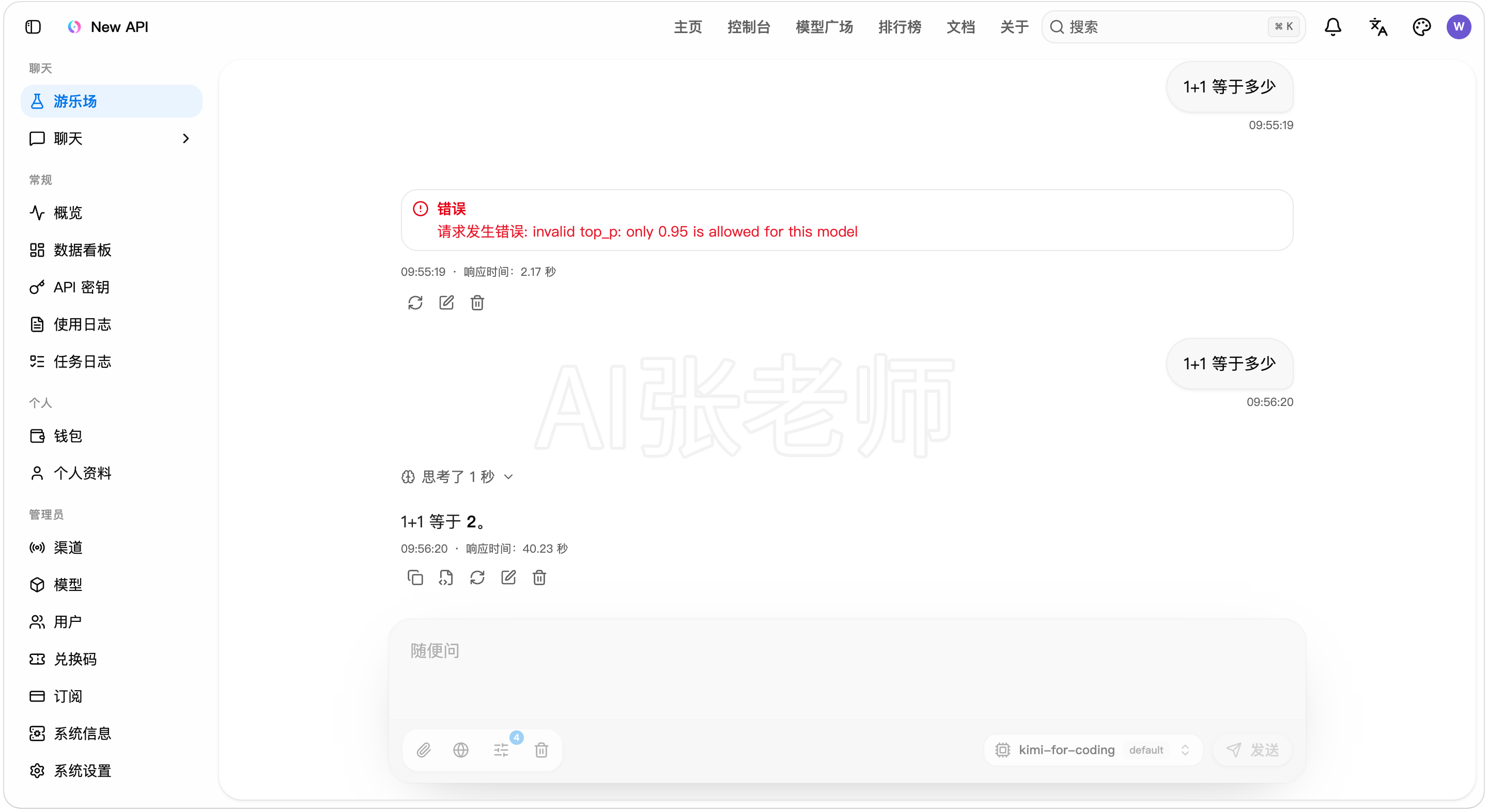1488x812 pixels.
Task: Open 模型 in the sidebar
Action: point(112,585)
